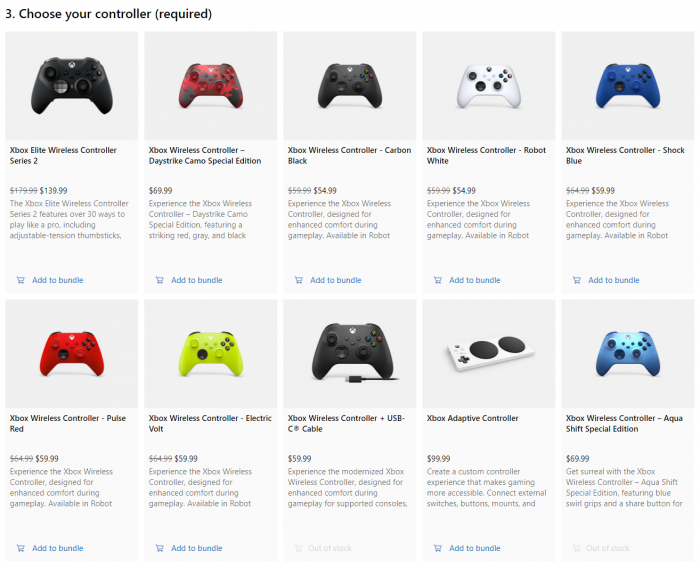Click cart icon under Electric Volt controller
The height and width of the screenshot is (567, 700).
(x=159, y=548)
